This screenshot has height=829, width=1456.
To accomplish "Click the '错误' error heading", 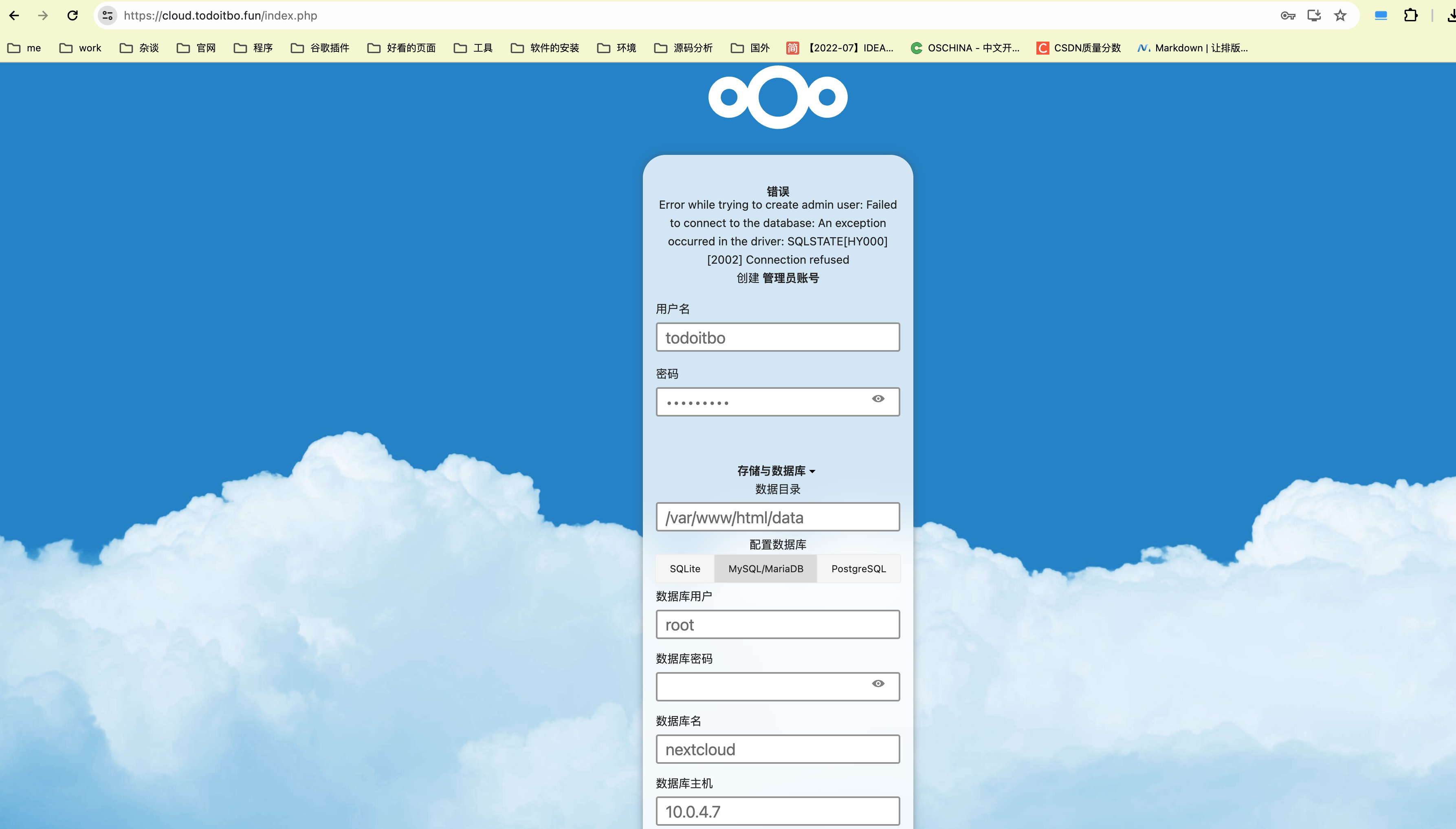I will [x=778, y=191].
